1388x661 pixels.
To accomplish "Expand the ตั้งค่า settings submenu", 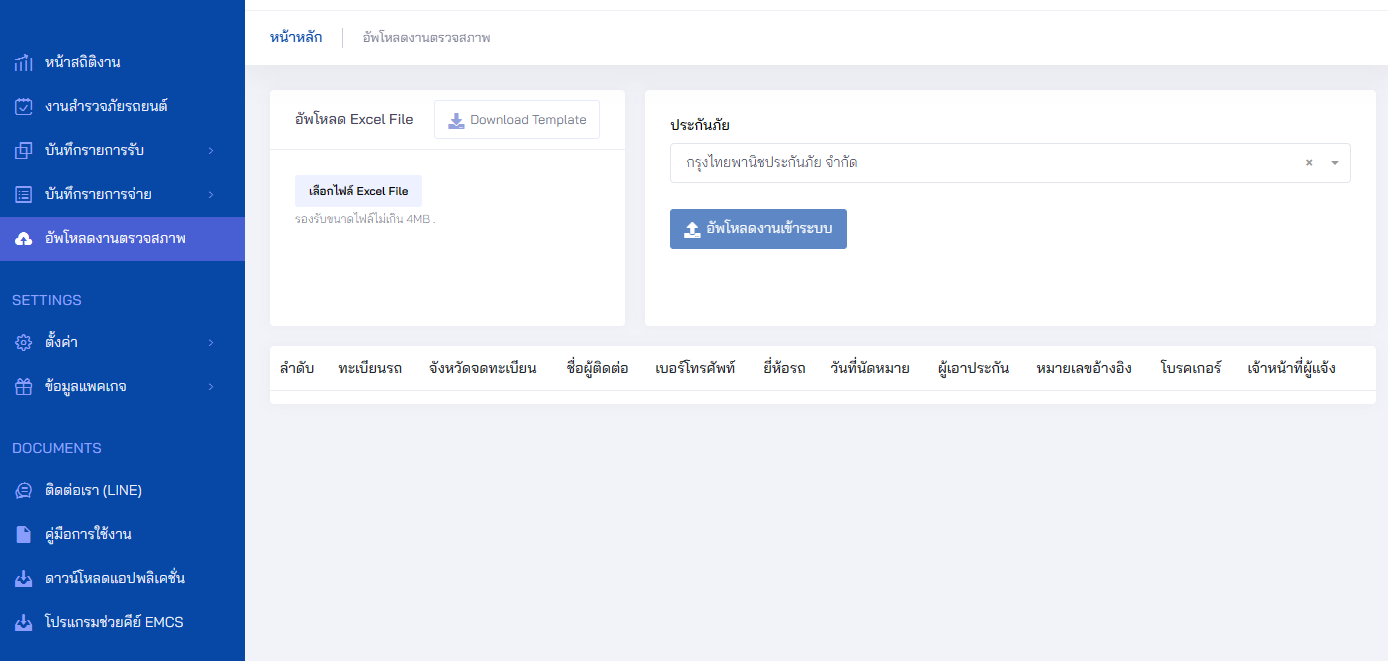I will point(210,342).
